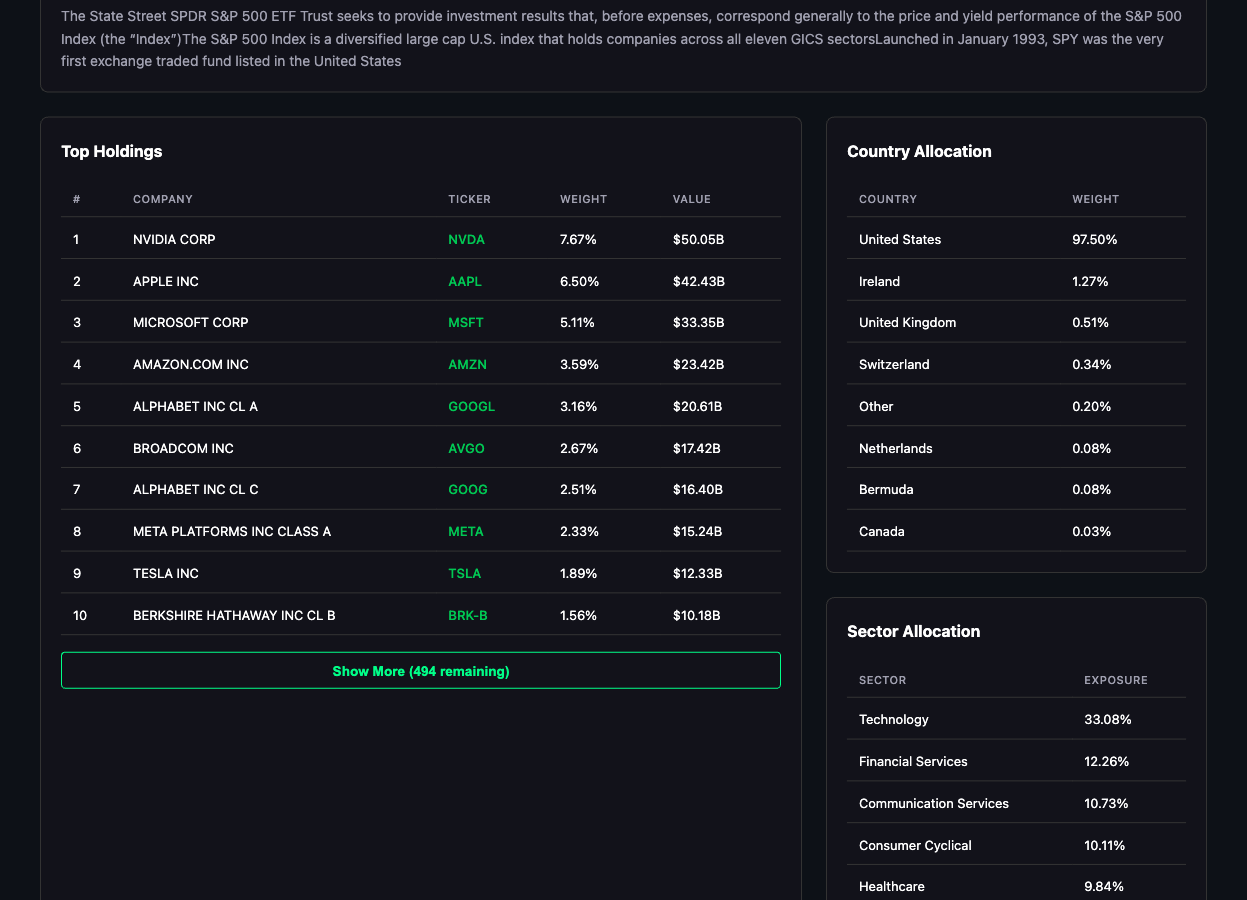Open the GOOGL ticker link
The width and height of the screenshot is (1247, 900).
471,406
